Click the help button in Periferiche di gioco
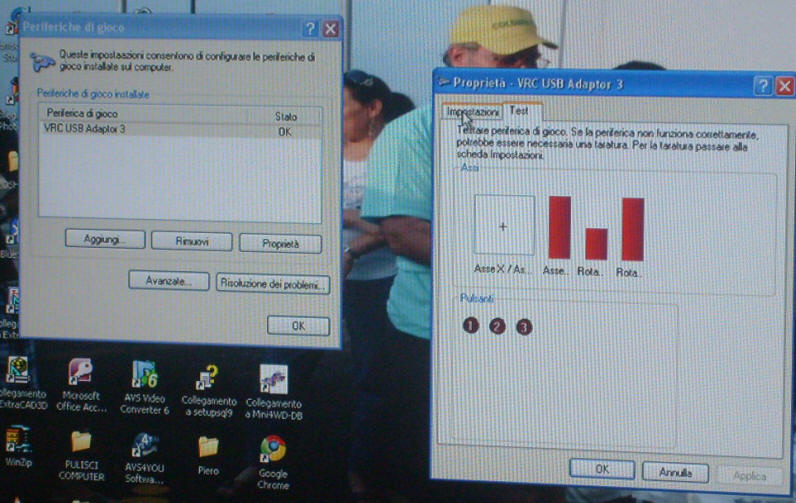Viewport: 796px width, 503px height. [x=310, y=29]
